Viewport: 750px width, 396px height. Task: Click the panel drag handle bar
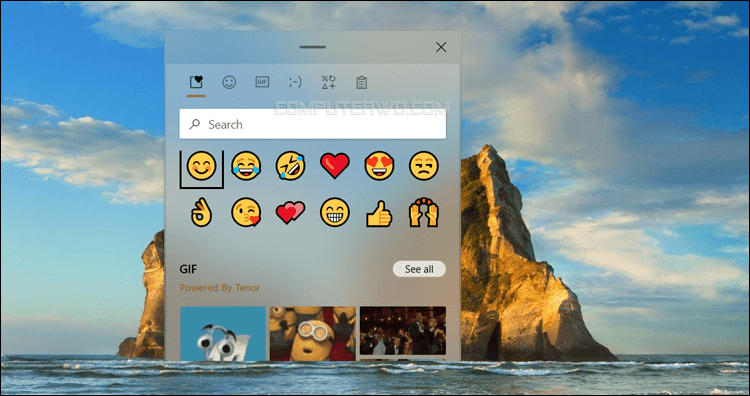point(313,47)
